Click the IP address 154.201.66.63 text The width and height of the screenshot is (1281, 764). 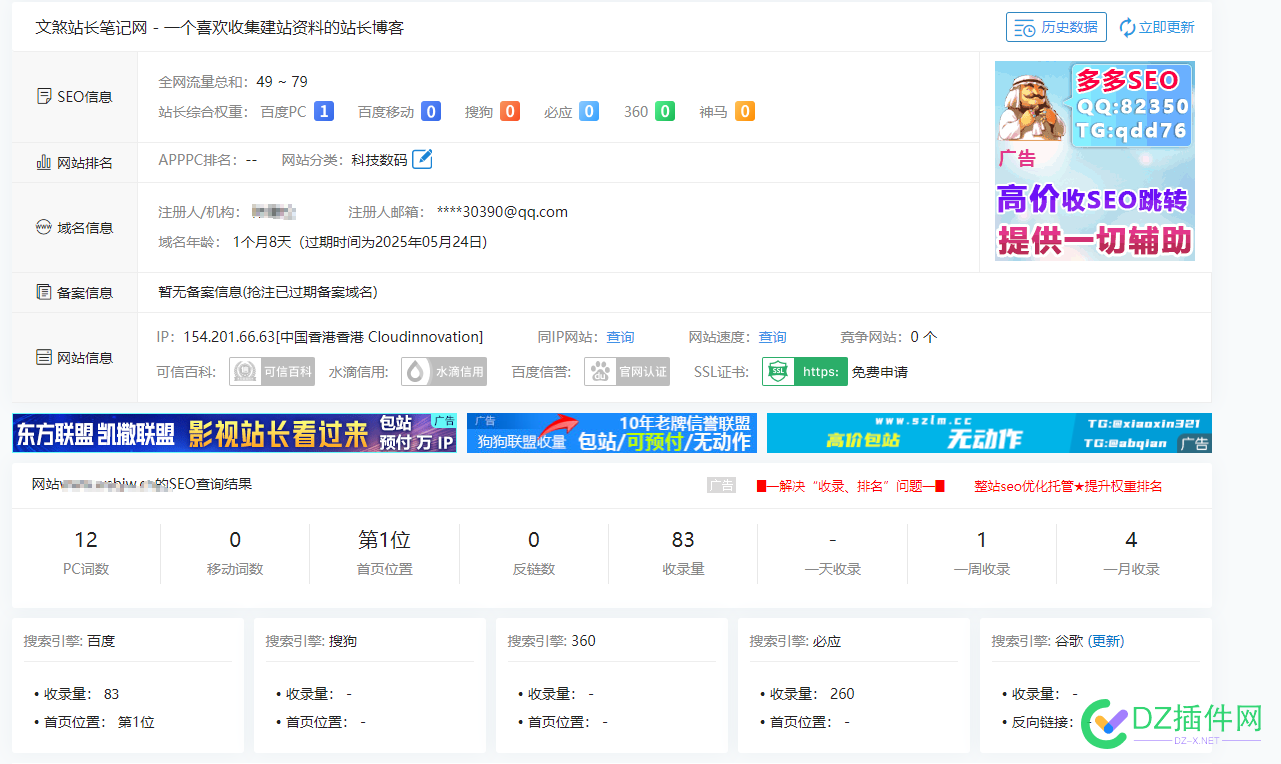coord(227,337)
